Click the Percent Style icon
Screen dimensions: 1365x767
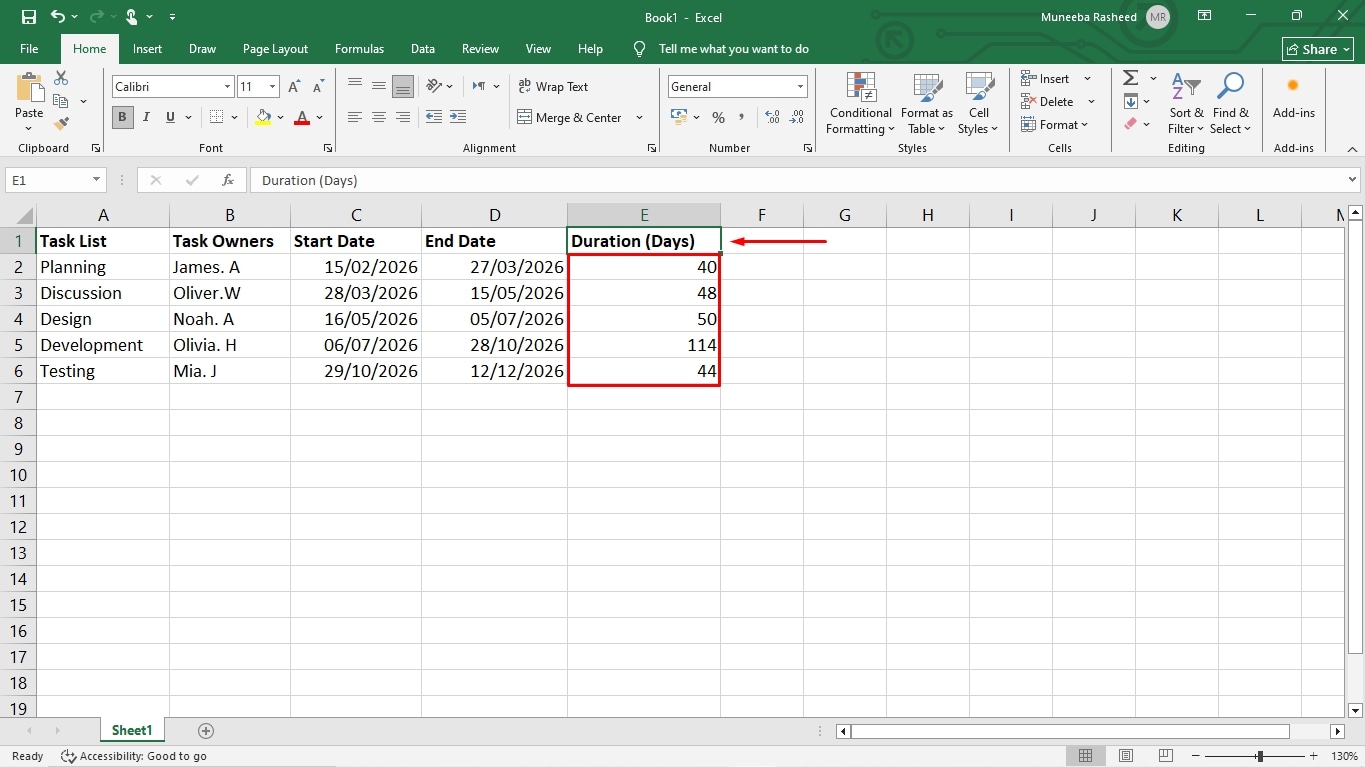(x=718, y=117)
